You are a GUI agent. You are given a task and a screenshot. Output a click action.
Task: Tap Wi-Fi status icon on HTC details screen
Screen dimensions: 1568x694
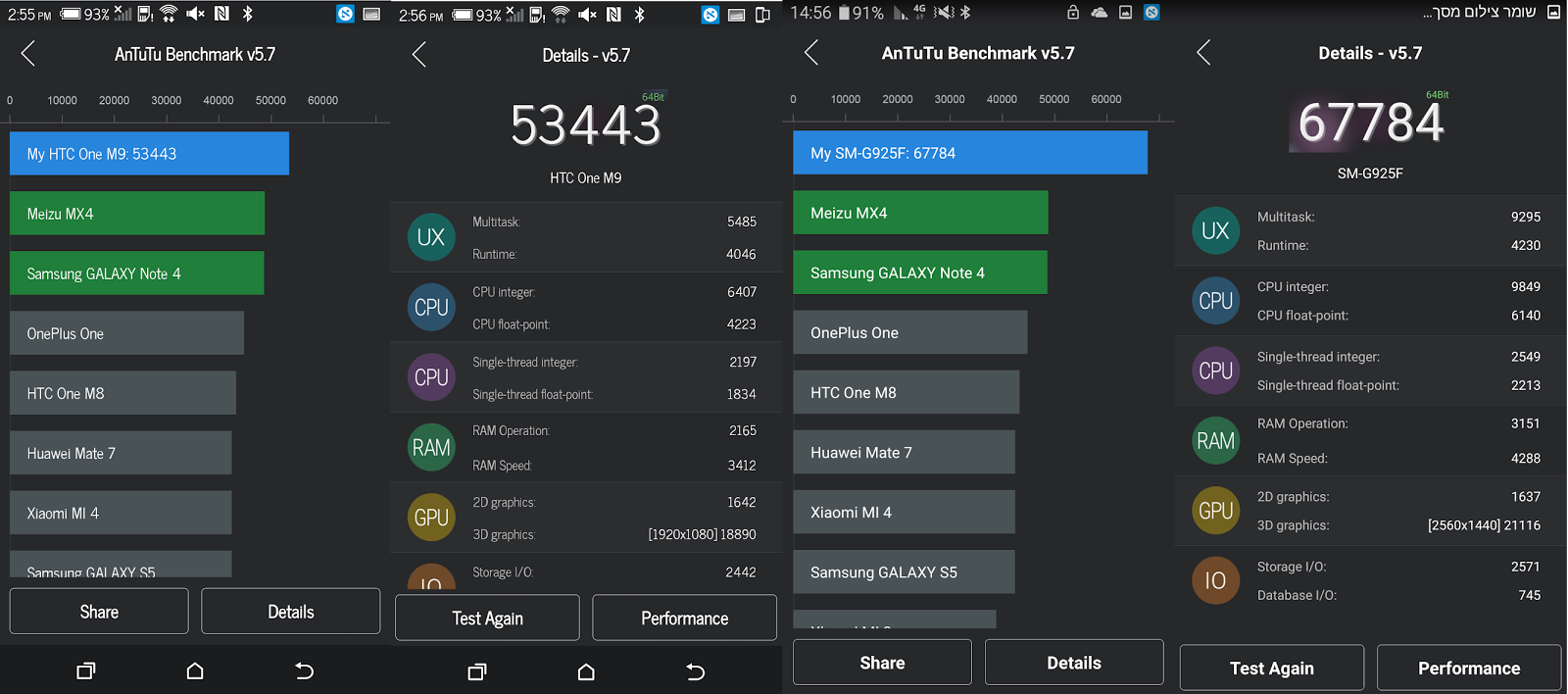point(561,15)
